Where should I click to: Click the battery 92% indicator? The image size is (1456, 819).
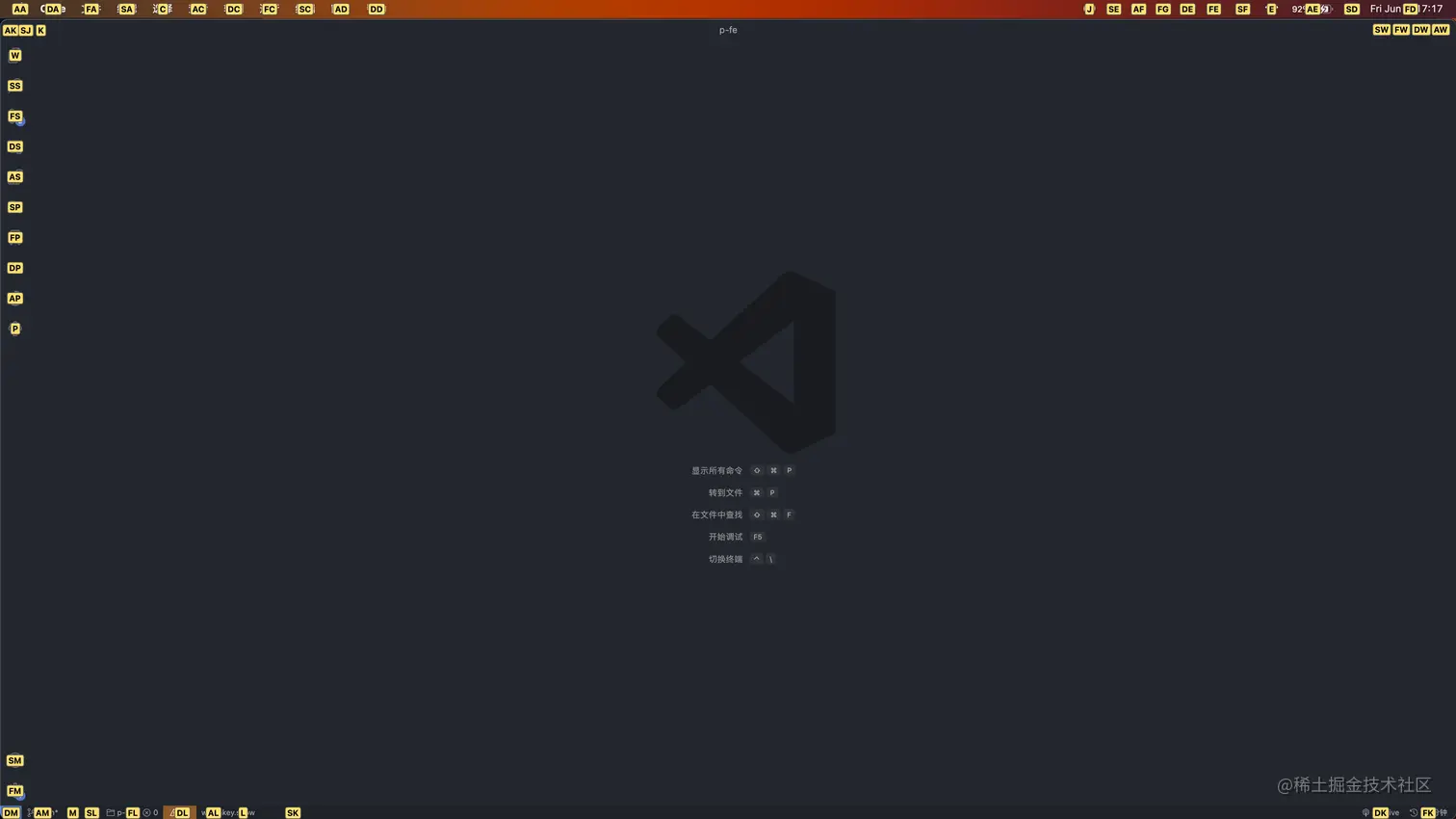[1312, 9]
